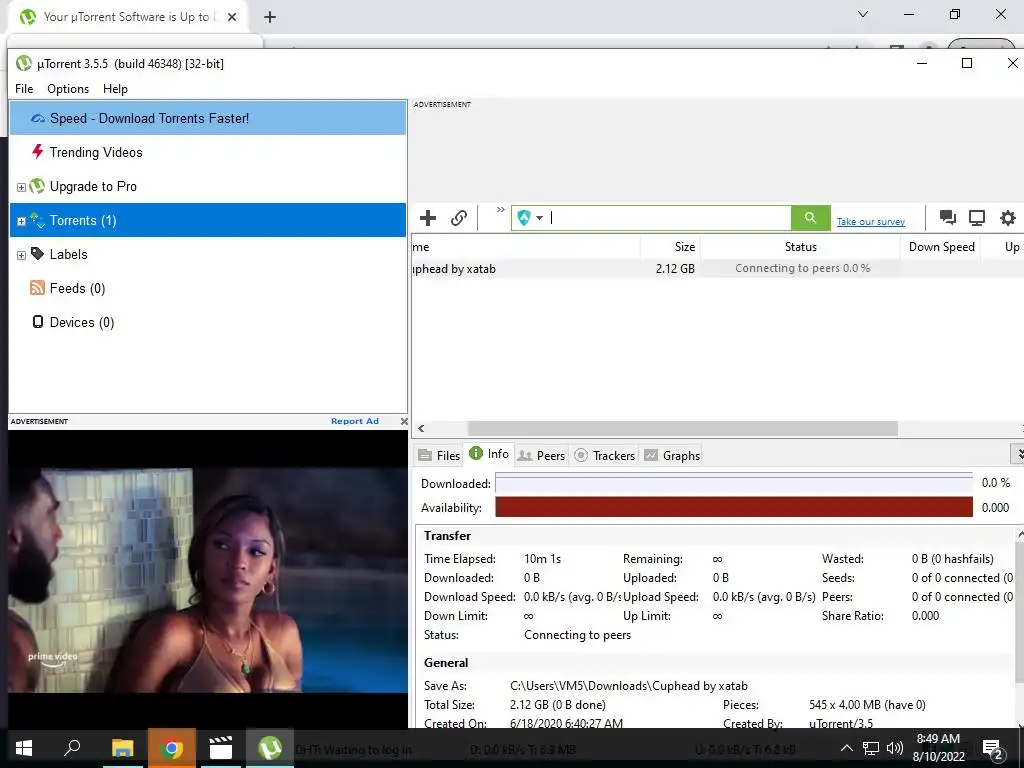This screenshot has height=768, width=1024.
Task: Sort torrents by Size column header
Action: (x=670, y=247)
